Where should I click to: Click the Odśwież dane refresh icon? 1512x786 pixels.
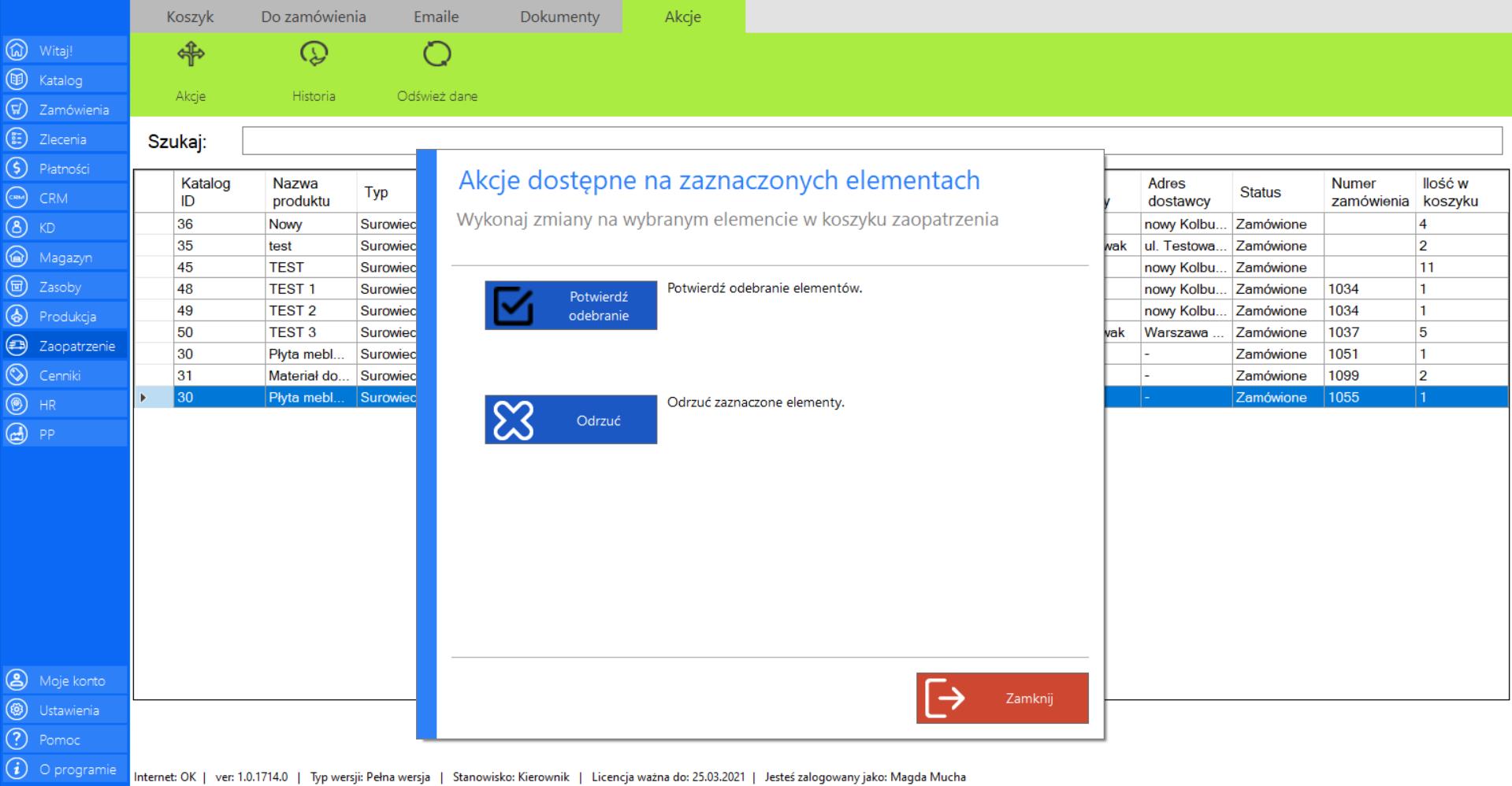(x=437, y=55)
